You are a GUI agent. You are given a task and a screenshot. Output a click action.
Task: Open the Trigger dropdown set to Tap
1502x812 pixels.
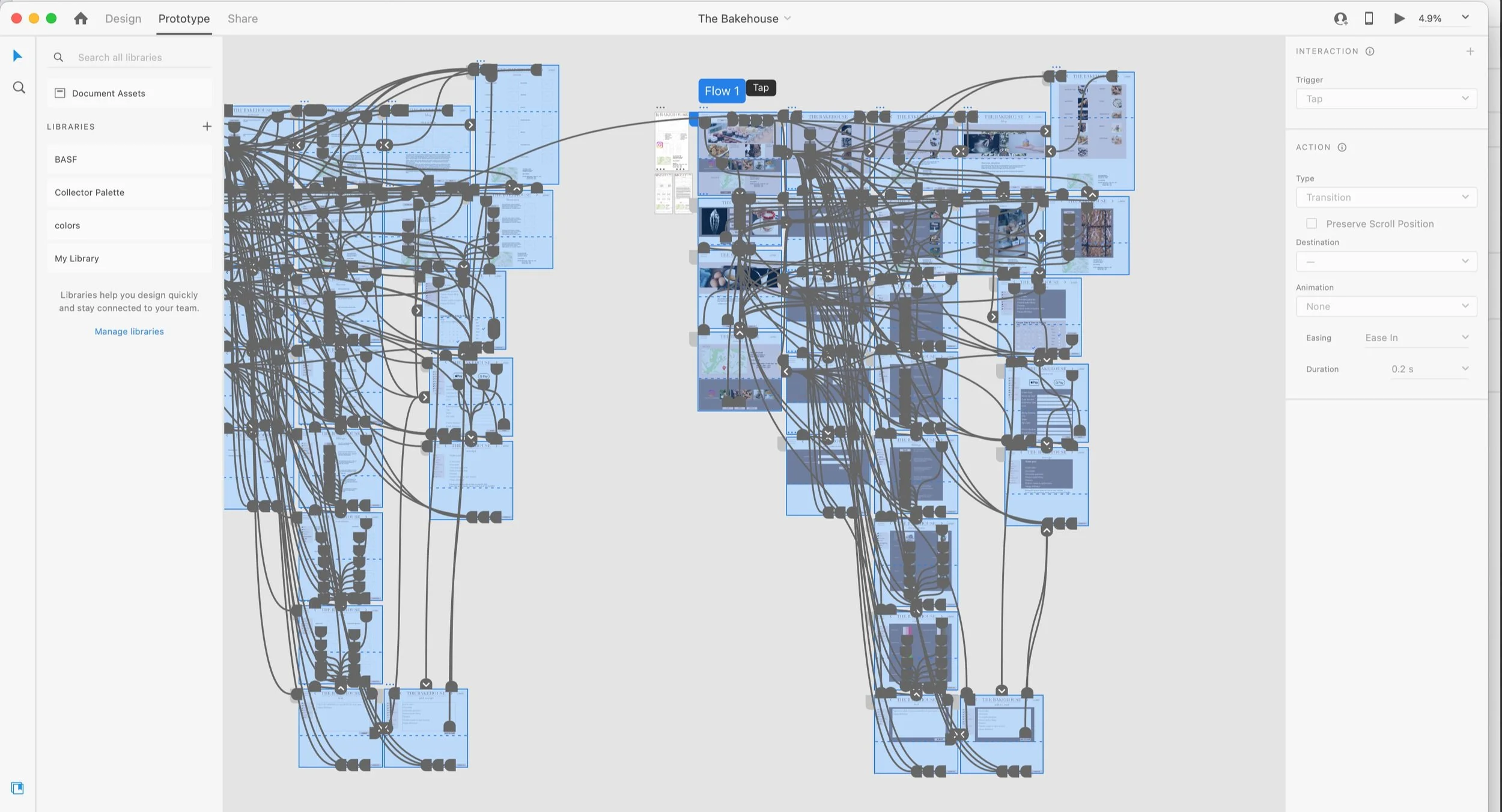(1386, 98)
